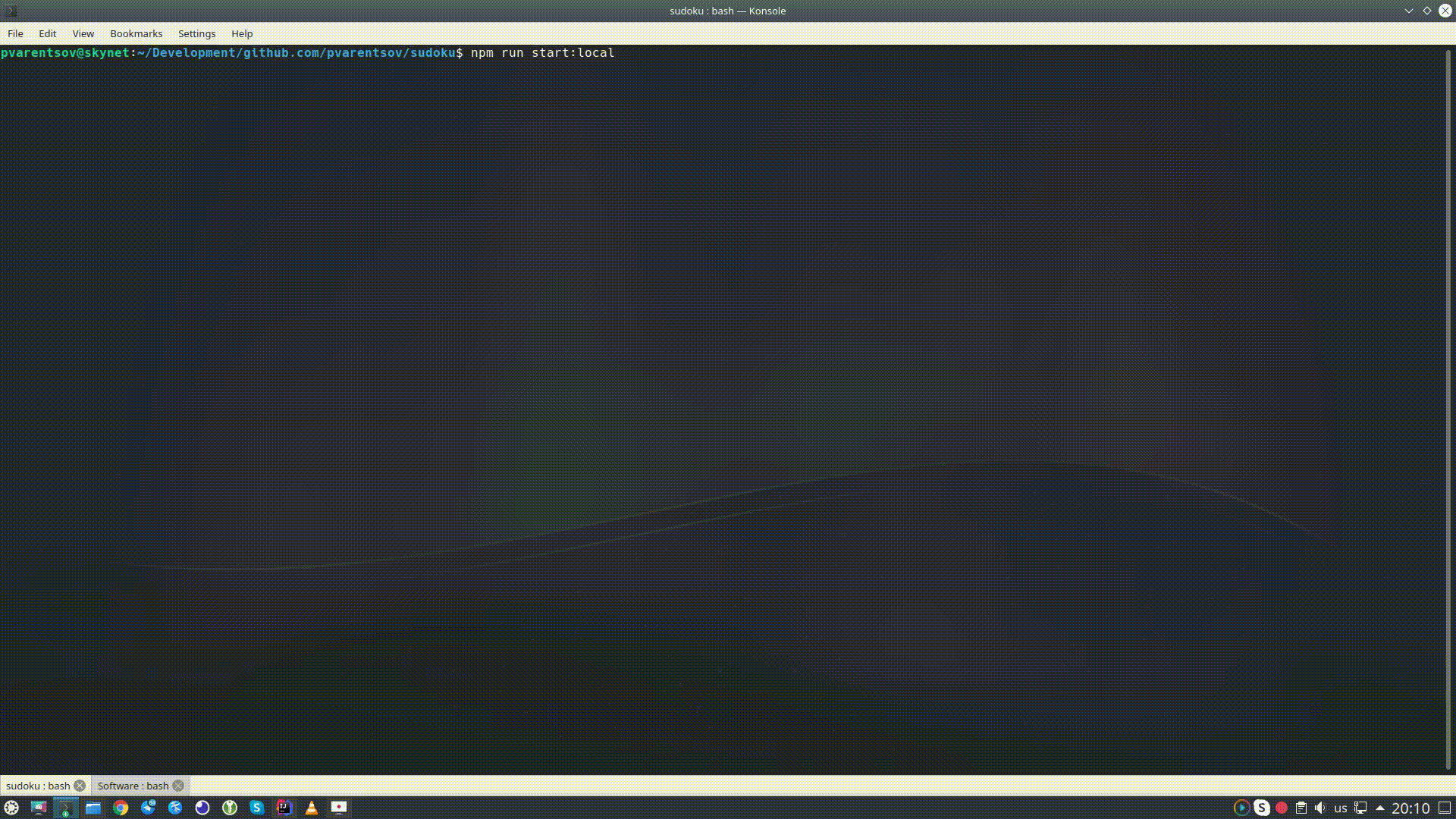Open the View menu

[x=83, y=33]
